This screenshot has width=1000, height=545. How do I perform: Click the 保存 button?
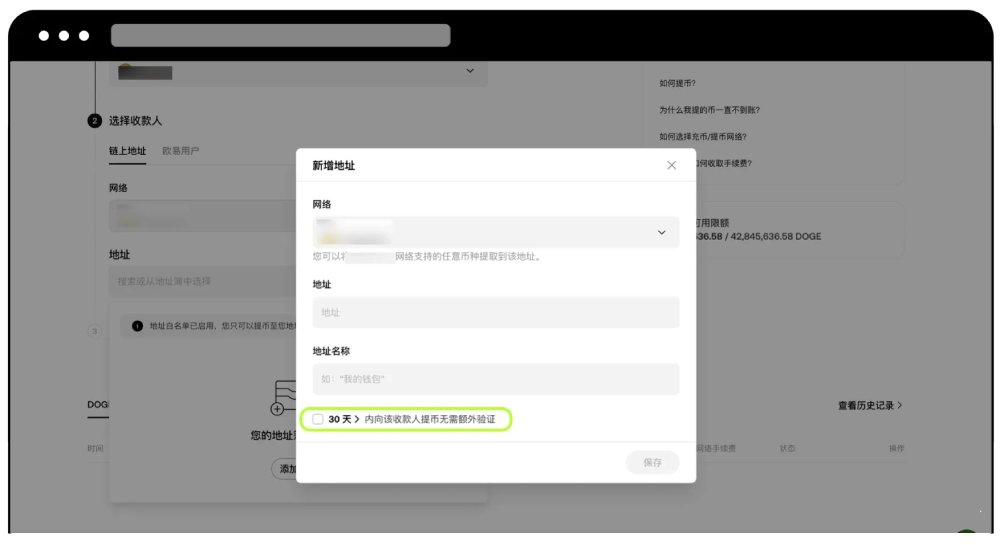tap(652, 462)
